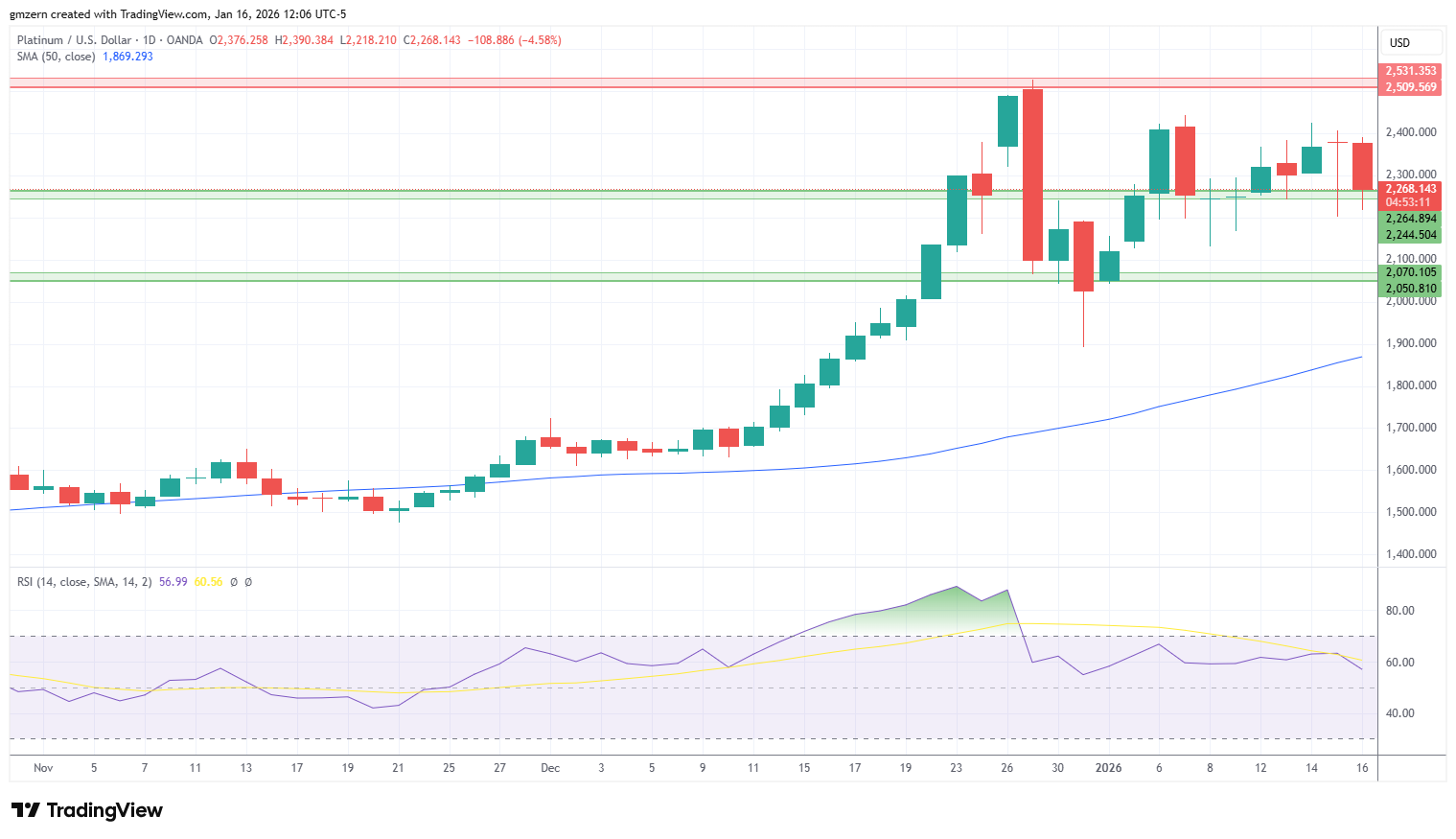The width and height of the screenshot is (1456, 839).
Task: Click the 2,531.353 resistance price label
Action: click(1411, 71)
